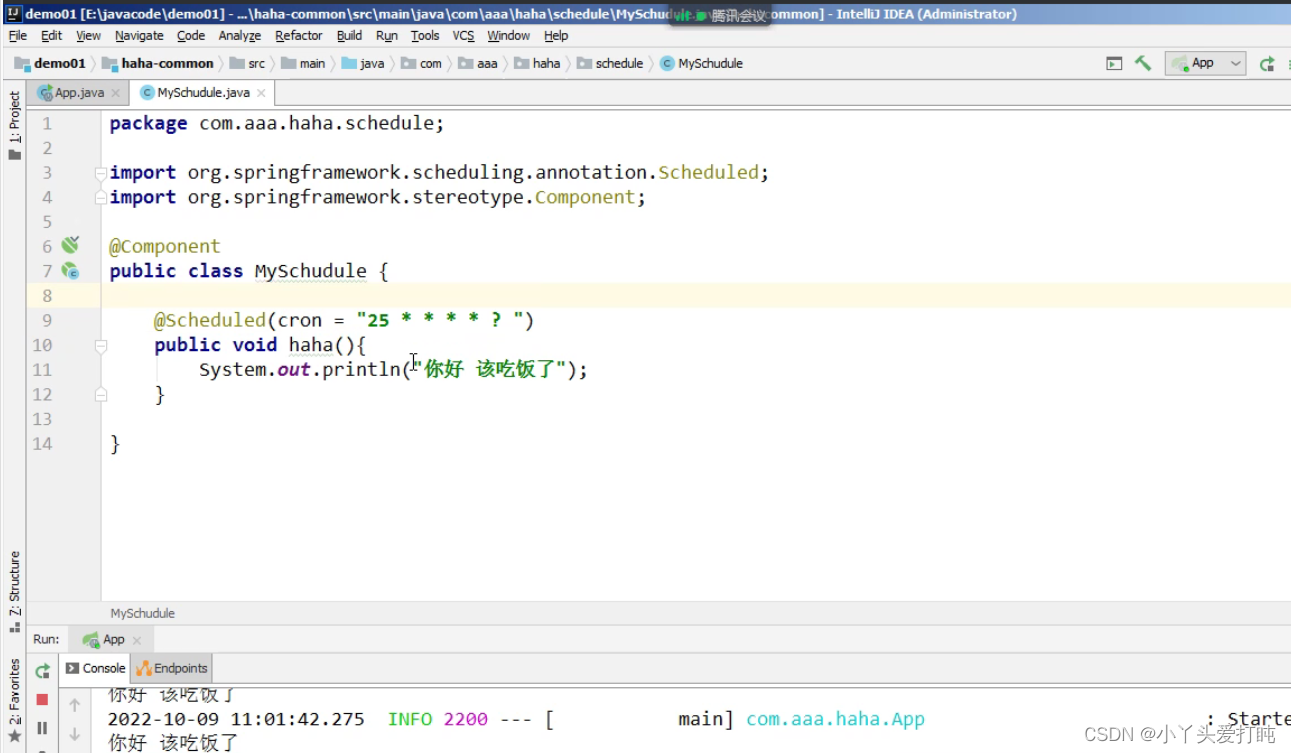Close the MySchudule.java tab
The width and height of the screenshot is (1291, 753).
[261, 93]
